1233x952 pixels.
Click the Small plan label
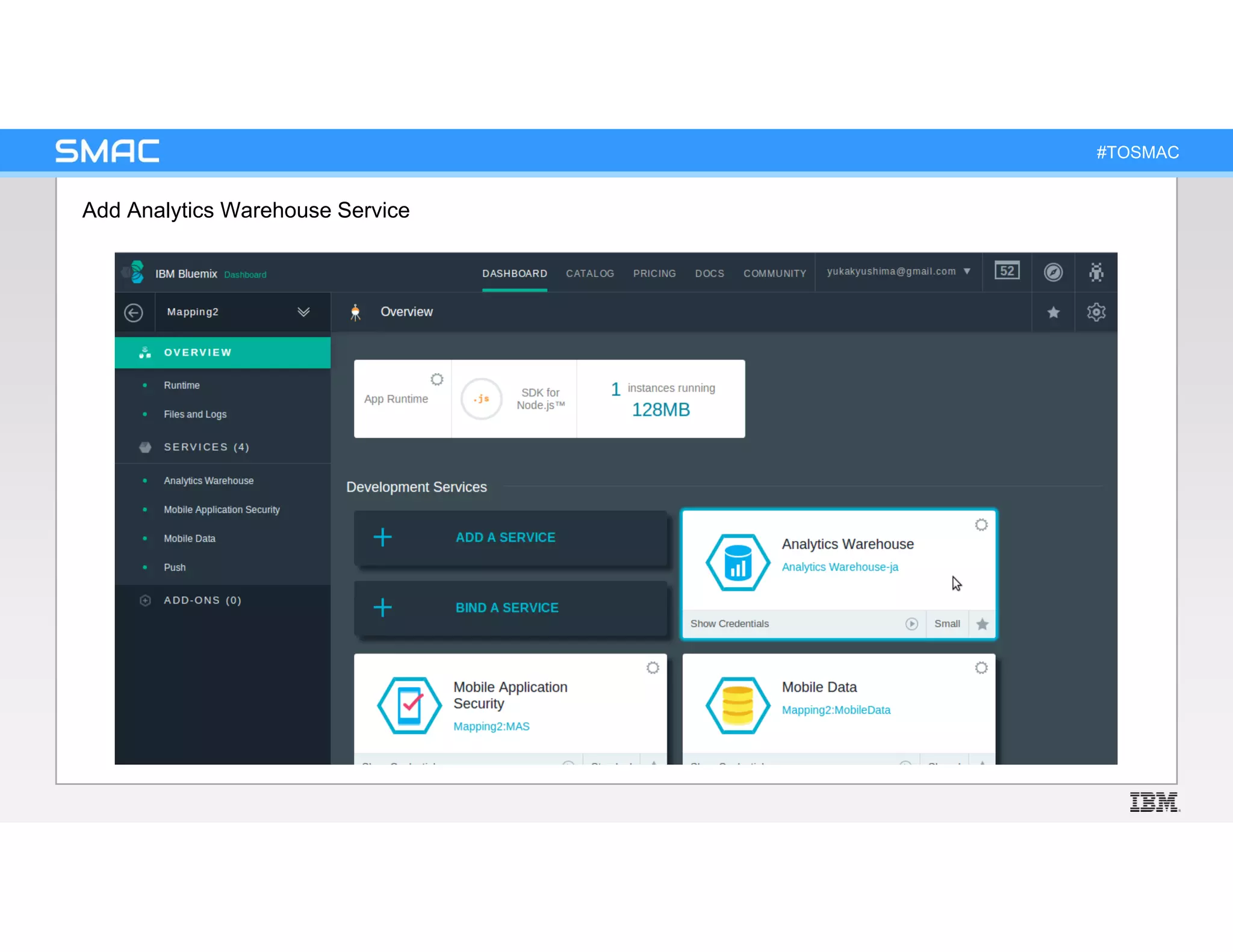pyautogui.click(x=947, y=624)
